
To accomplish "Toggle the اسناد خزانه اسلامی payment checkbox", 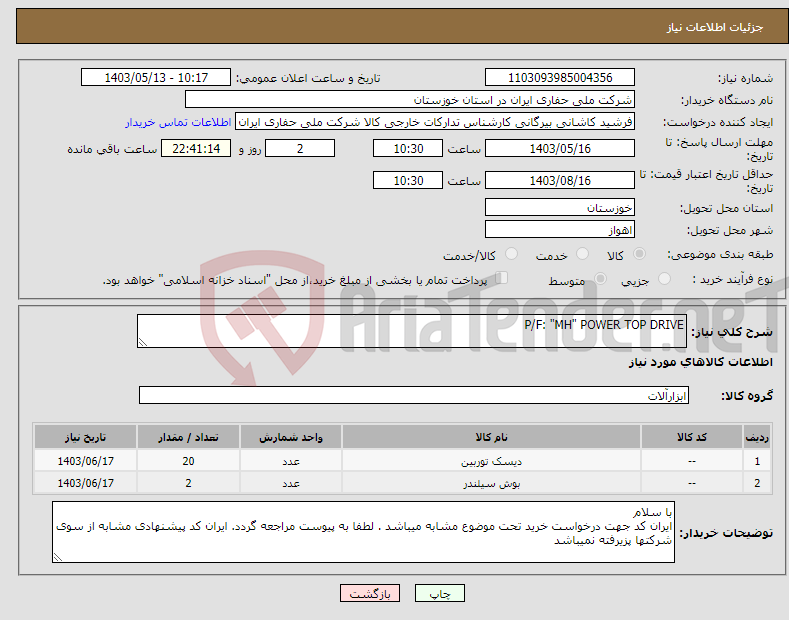I will [502, 278].
